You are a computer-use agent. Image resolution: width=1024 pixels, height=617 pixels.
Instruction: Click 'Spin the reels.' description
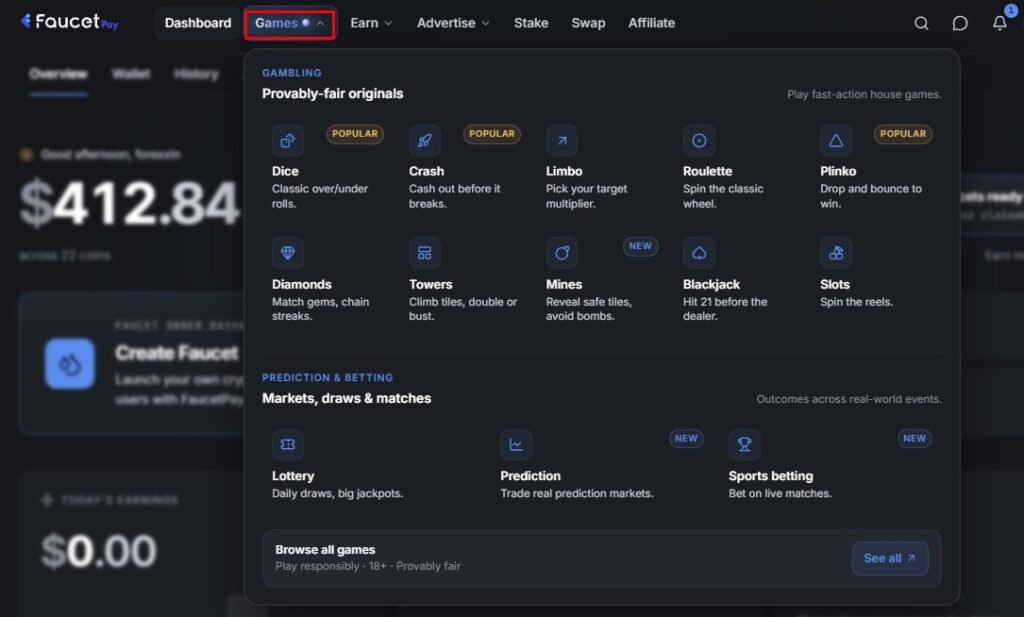[856, 302]
